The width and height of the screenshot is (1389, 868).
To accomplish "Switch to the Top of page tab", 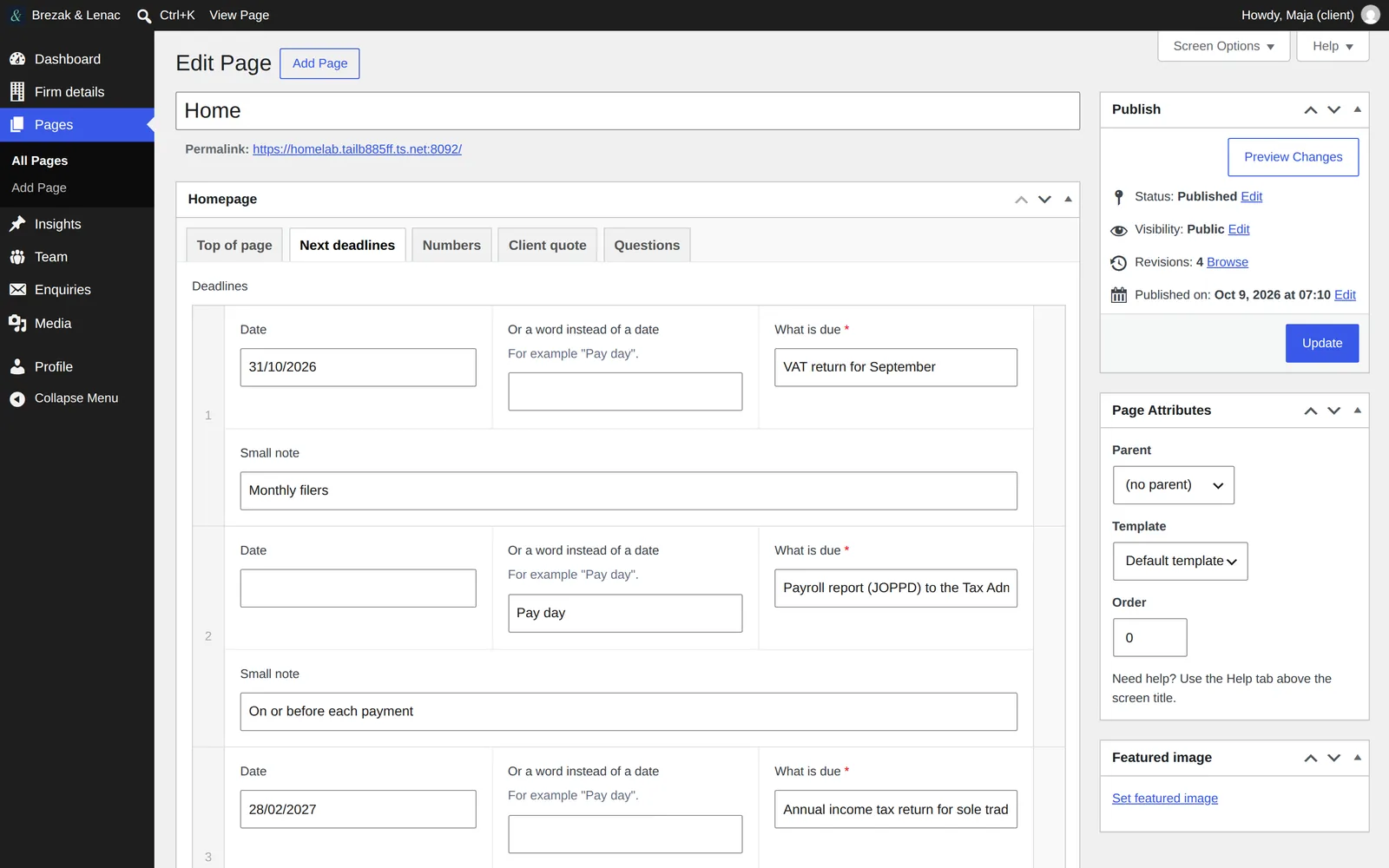I will click(234, 246).
